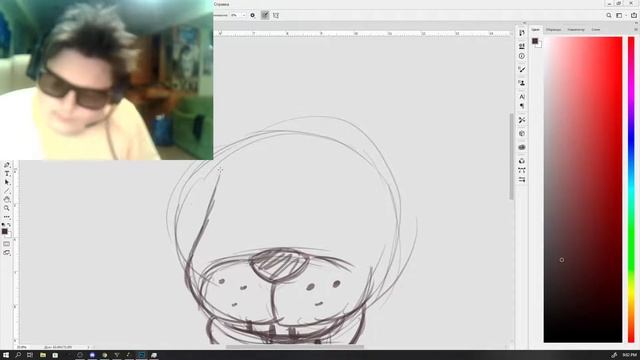Click the vertical hue slider
640x360 pixels.
(x=631, y=189)
